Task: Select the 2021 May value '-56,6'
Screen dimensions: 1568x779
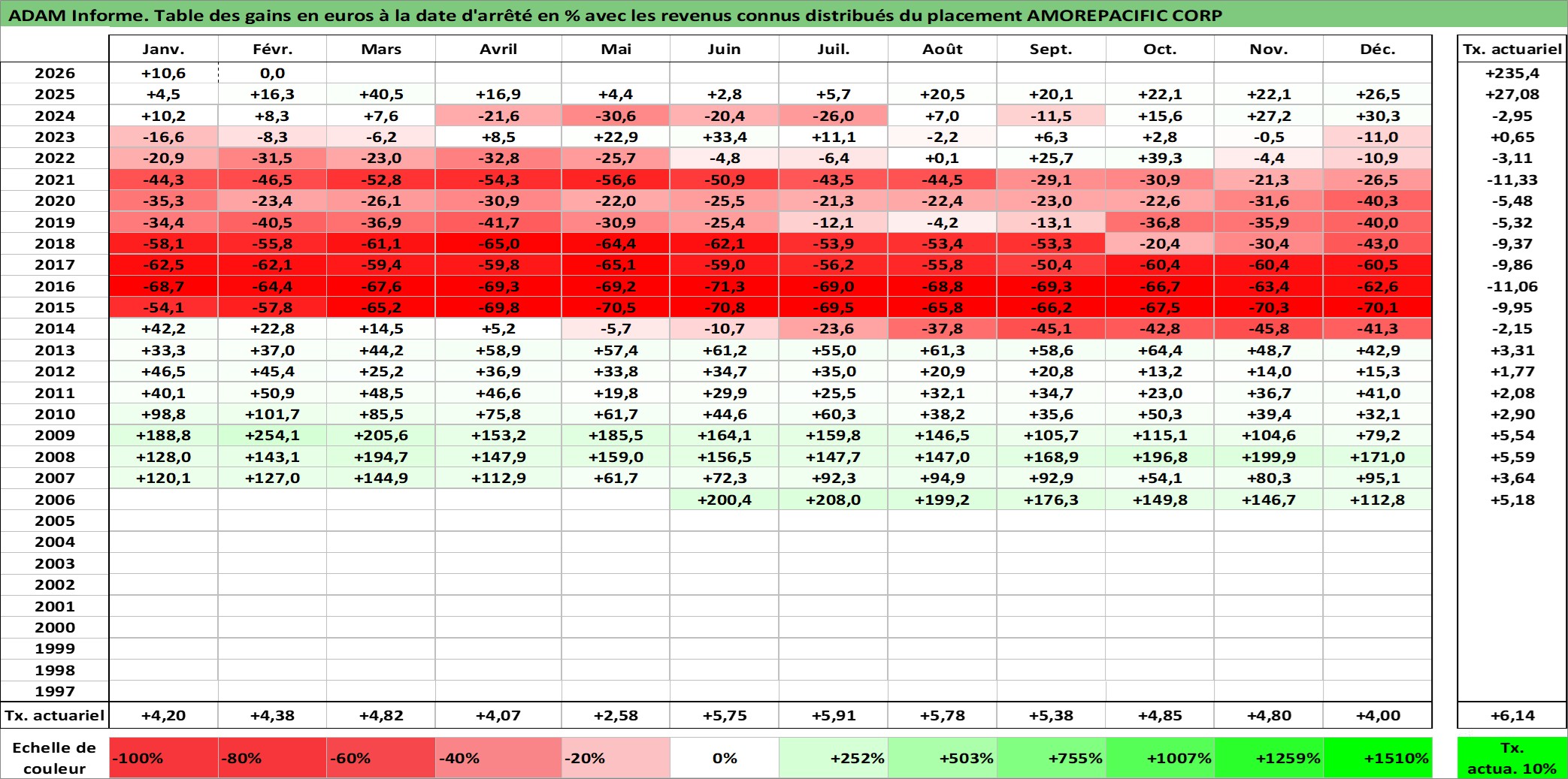Action: pos(616,180)
